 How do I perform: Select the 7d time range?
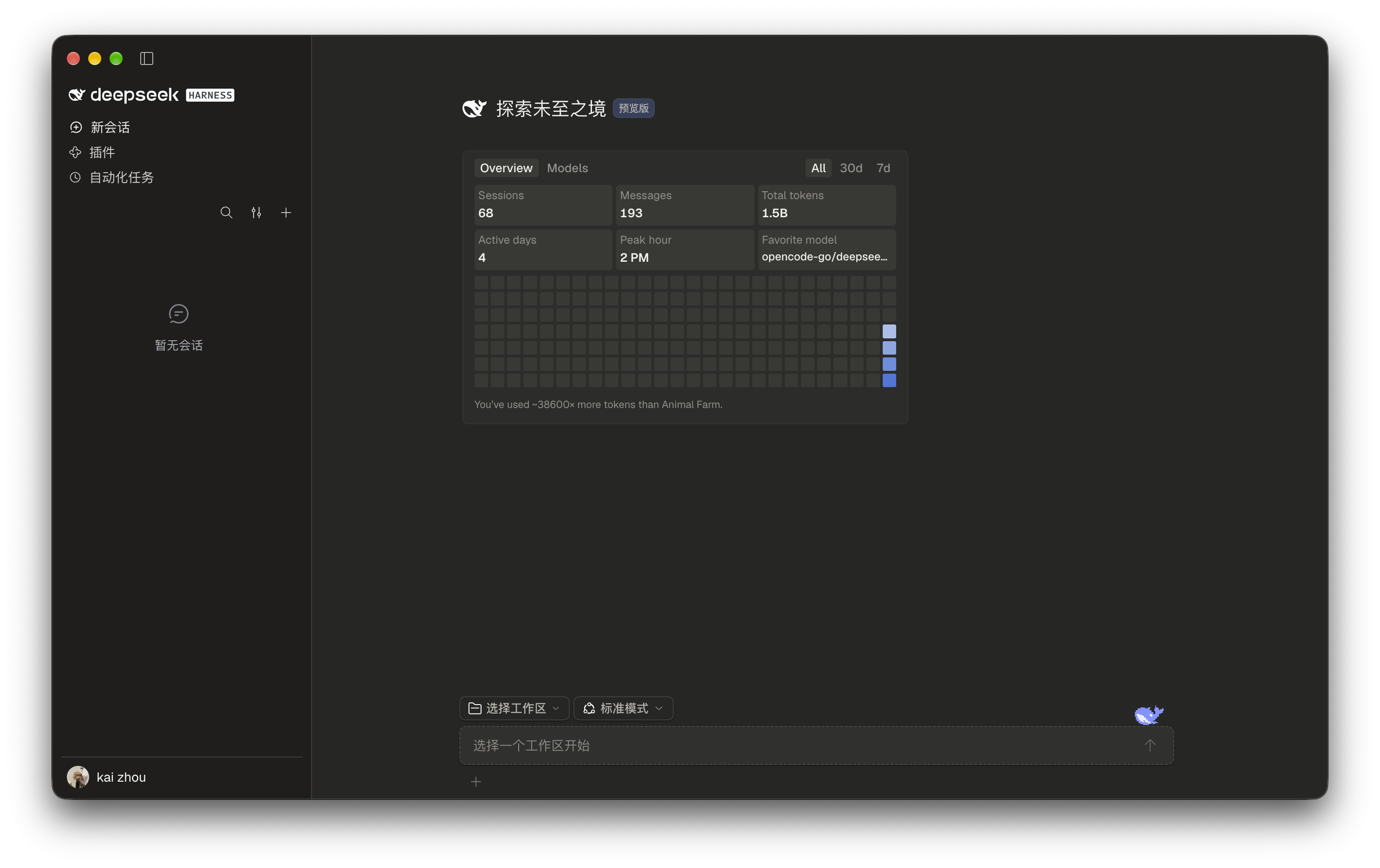click(883, 168)
